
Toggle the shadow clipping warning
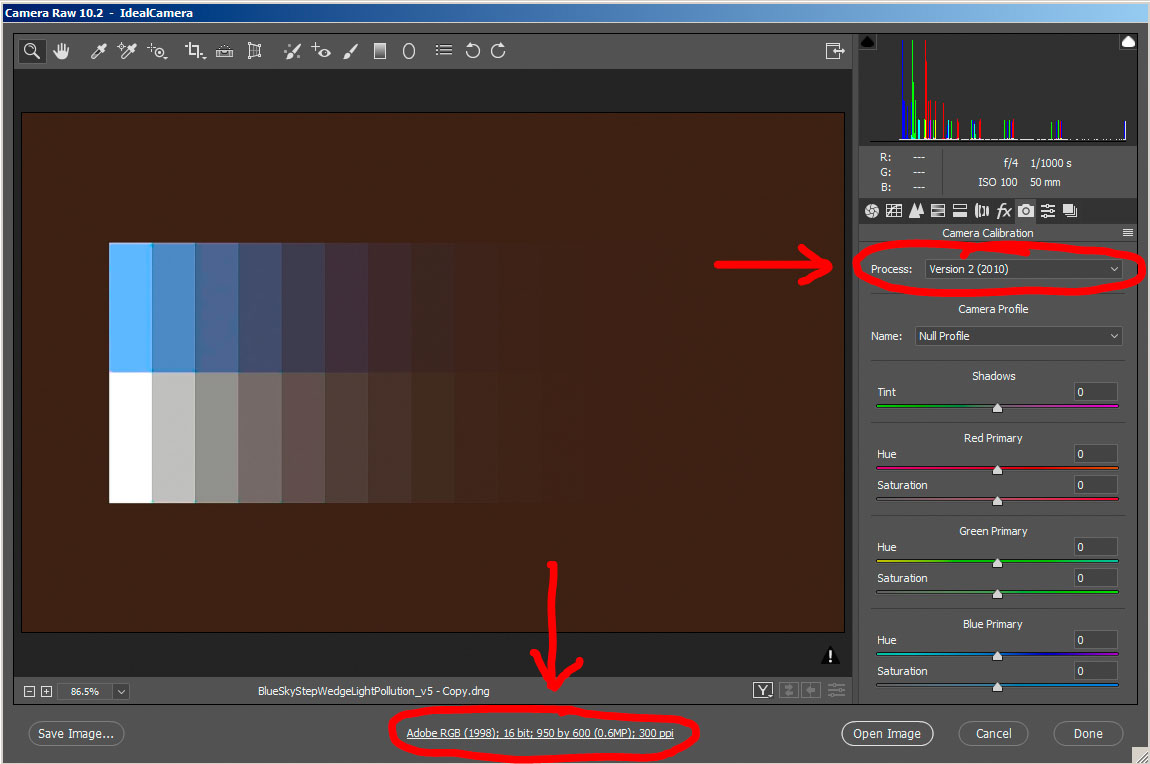pyautogui.click(x=867, y=42)
